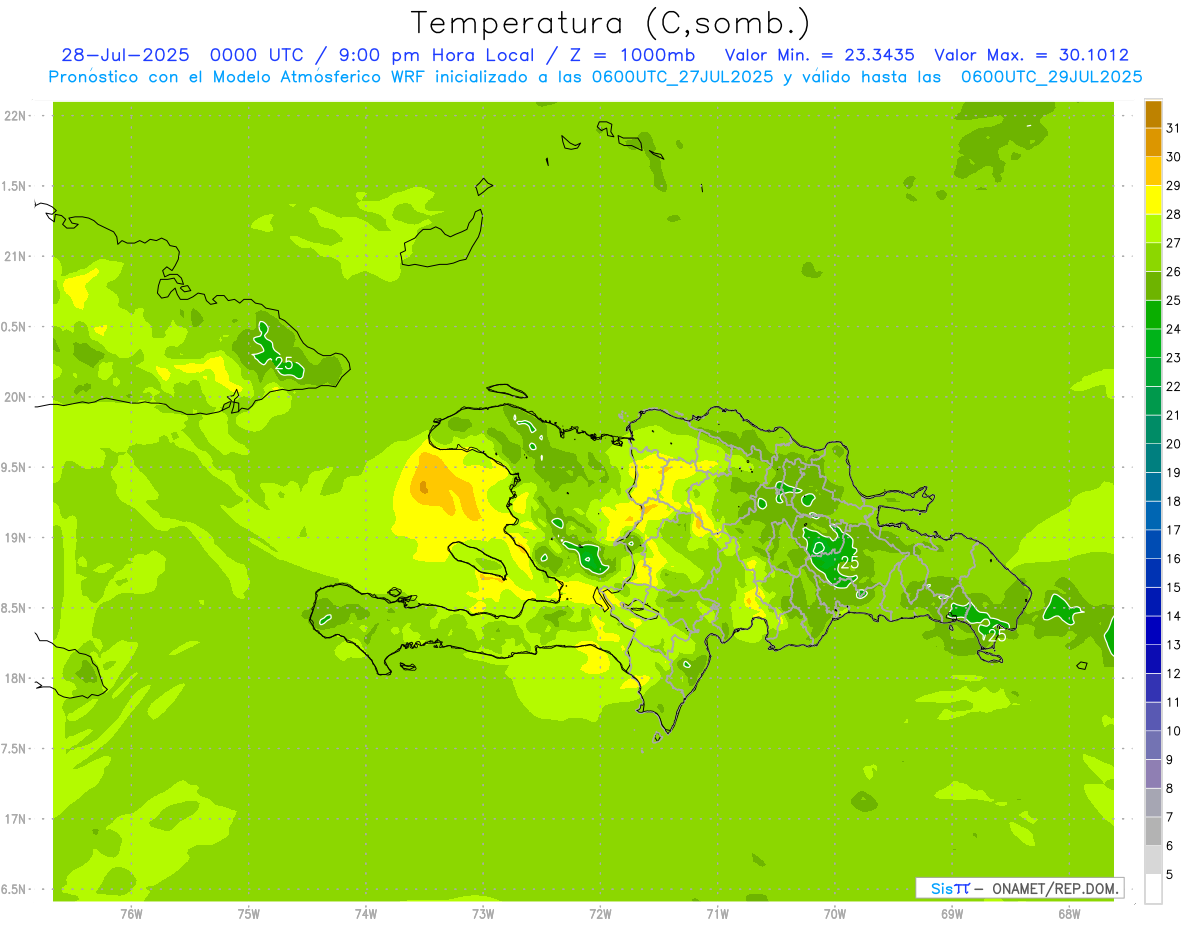Click the "76W" longitude axis label
This screenshot has width=1200, height=927.
coord(132,913)
